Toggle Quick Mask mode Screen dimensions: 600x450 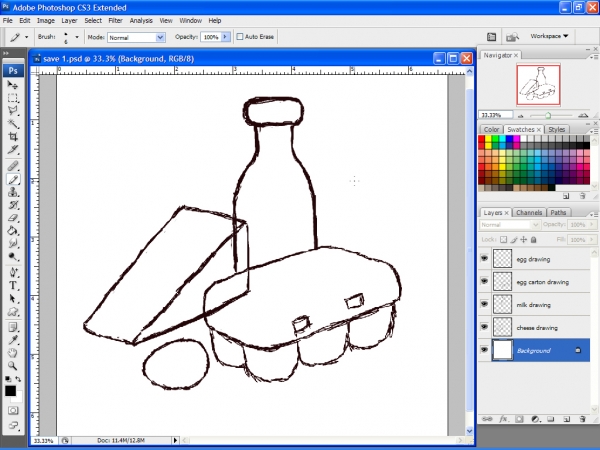tap(13, 411)
